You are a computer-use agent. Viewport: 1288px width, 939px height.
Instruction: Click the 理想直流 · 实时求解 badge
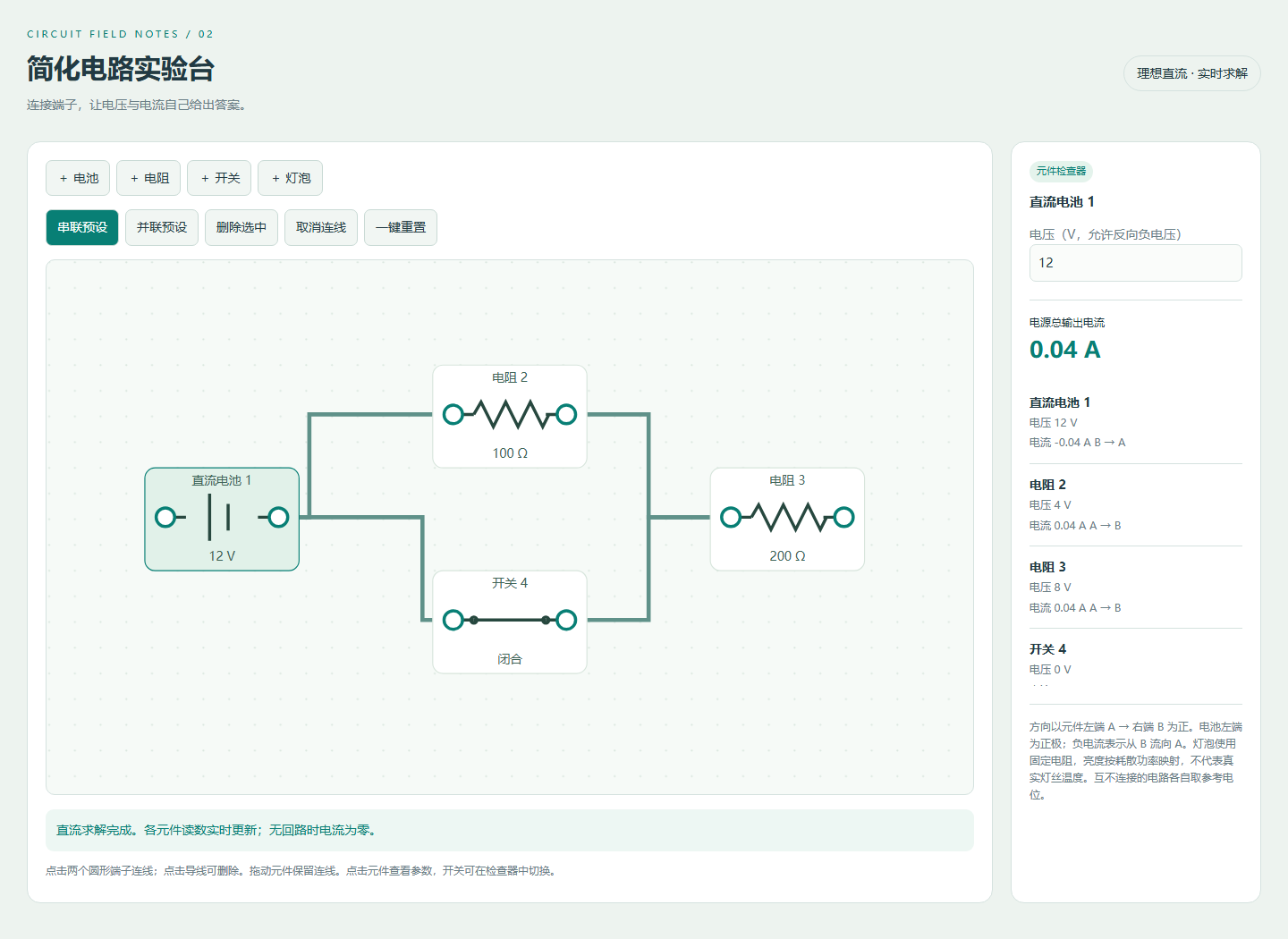(x=1192, y=73)
